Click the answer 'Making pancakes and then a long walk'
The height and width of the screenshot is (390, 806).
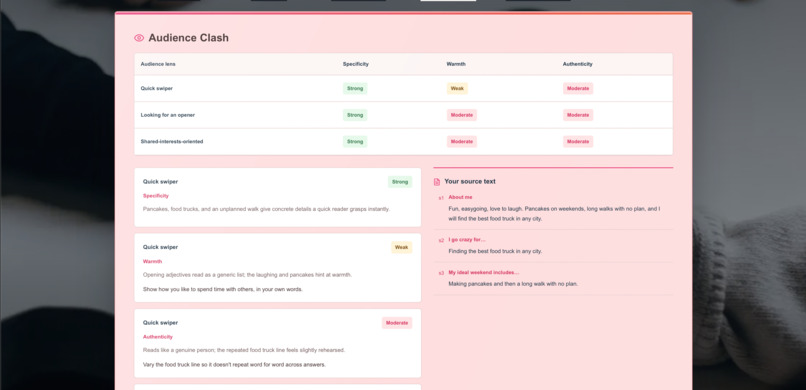(x=513, y=284)
